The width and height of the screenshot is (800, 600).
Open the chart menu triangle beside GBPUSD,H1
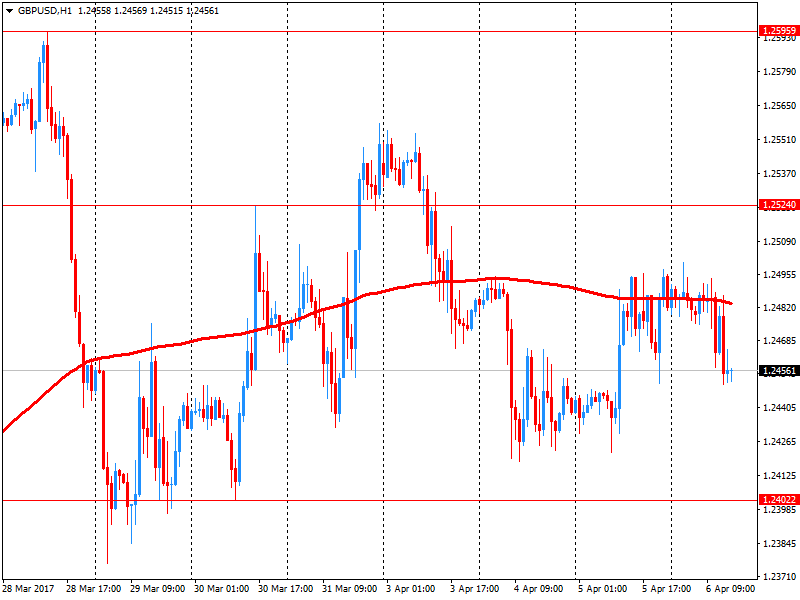[x=9, y=11]
